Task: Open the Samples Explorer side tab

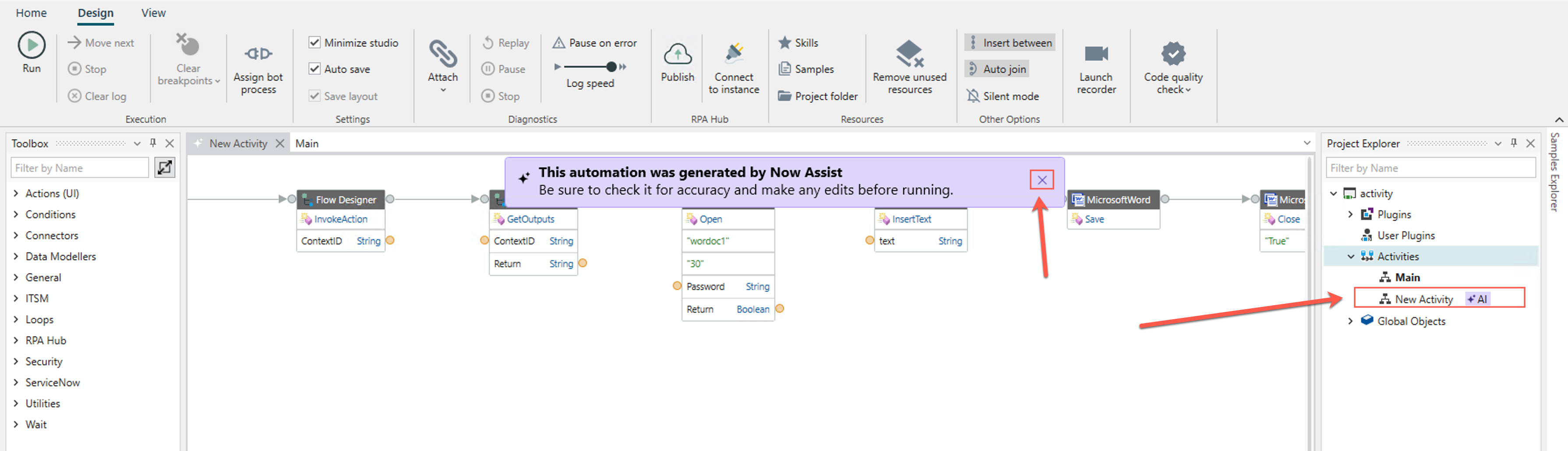Action: (x=1555, y=172)
